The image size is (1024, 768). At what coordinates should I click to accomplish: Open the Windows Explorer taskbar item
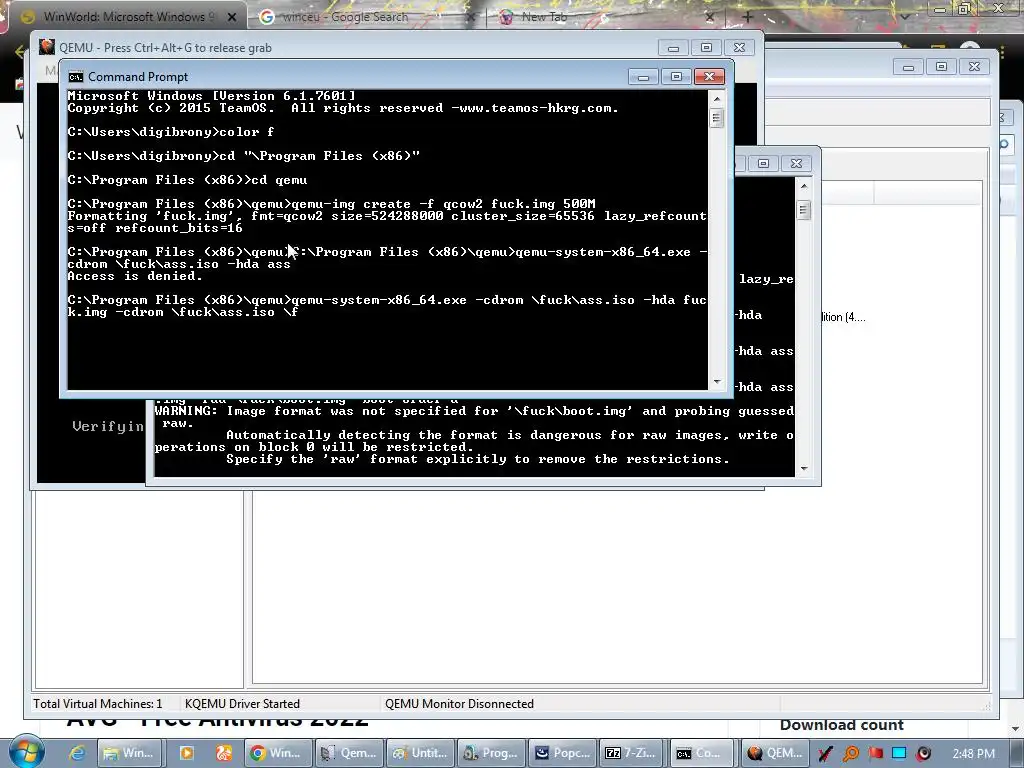[x=129, y=753]
